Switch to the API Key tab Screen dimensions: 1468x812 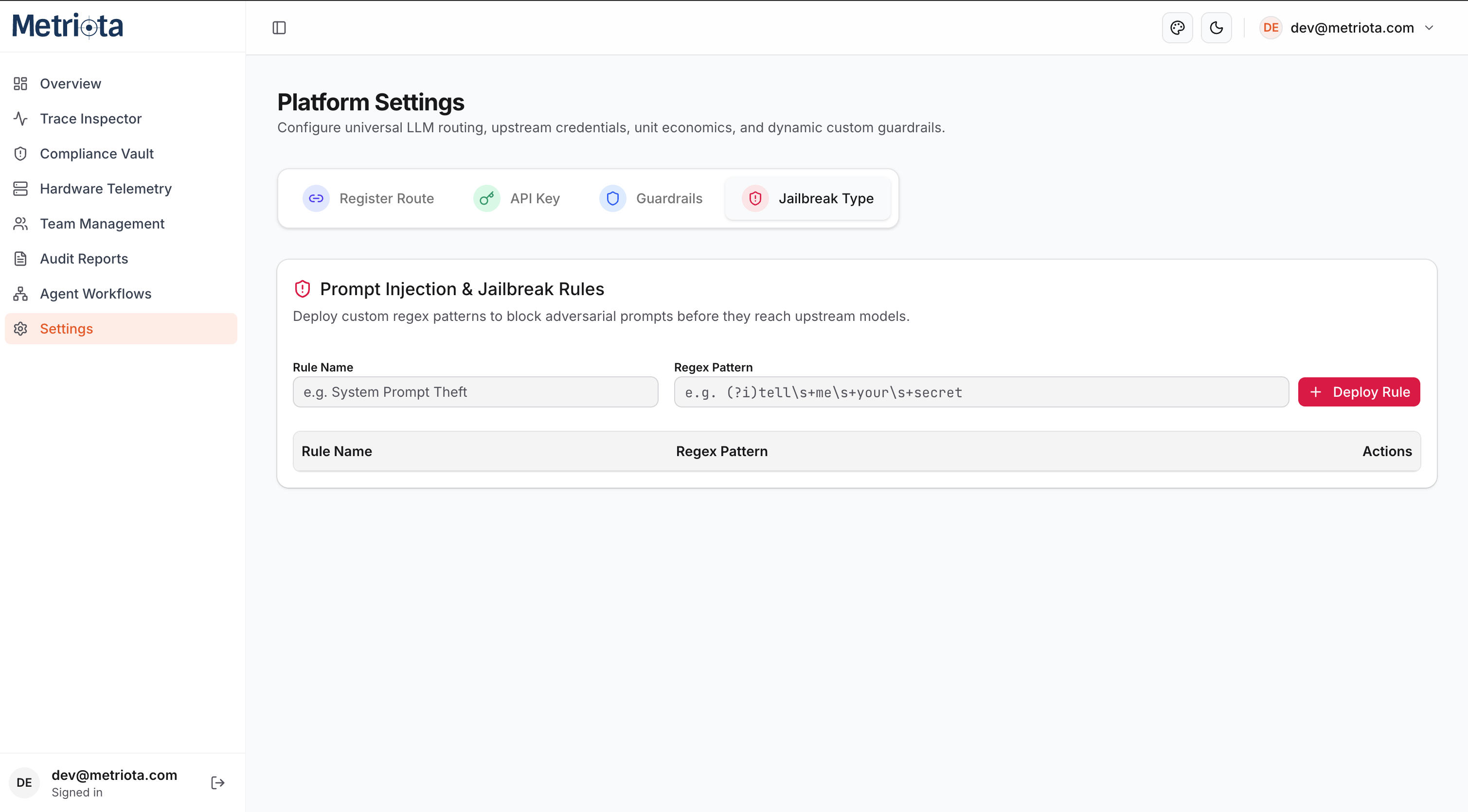tap(517, 198)
